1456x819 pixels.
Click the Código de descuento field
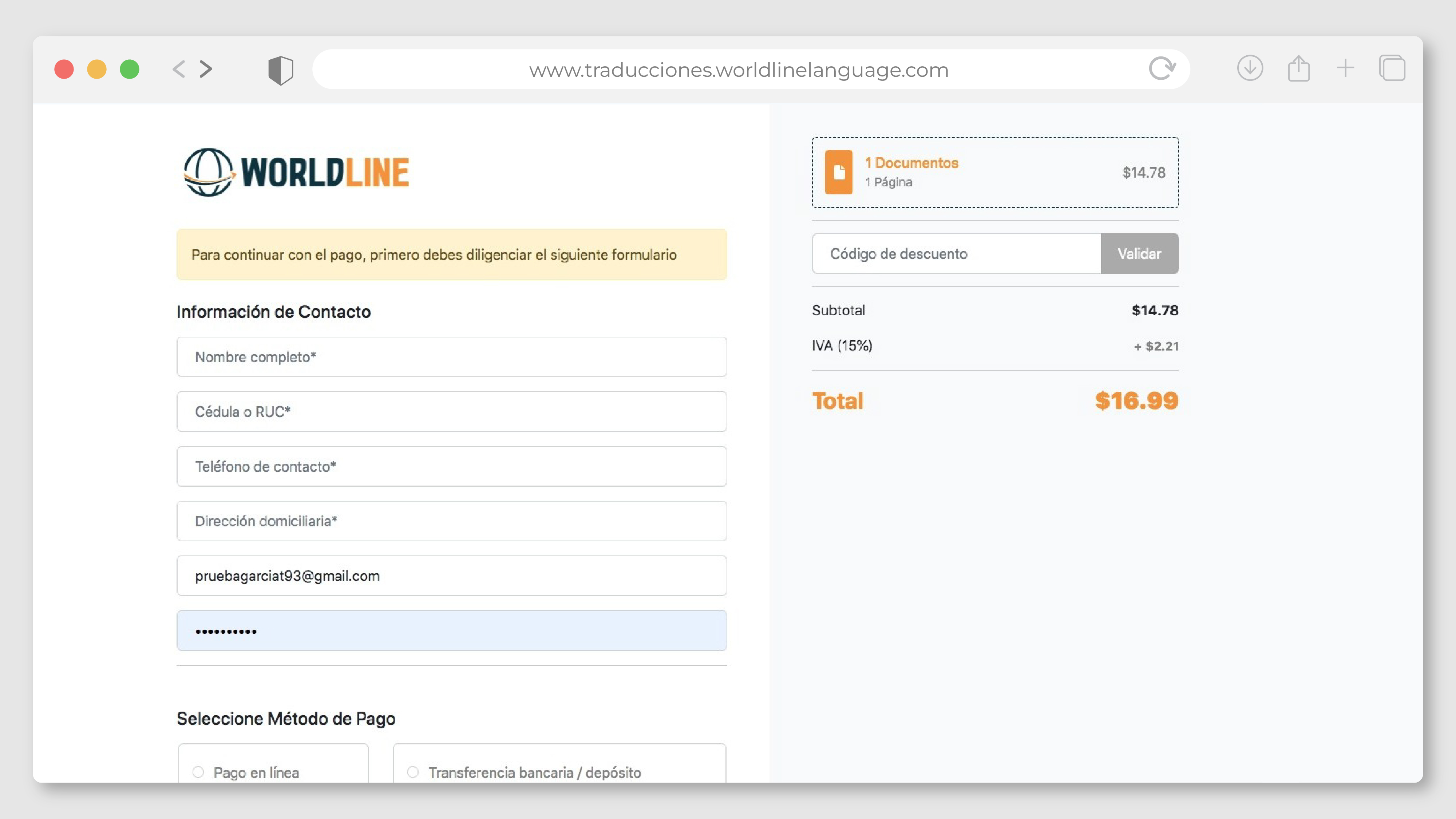point(956,254)
